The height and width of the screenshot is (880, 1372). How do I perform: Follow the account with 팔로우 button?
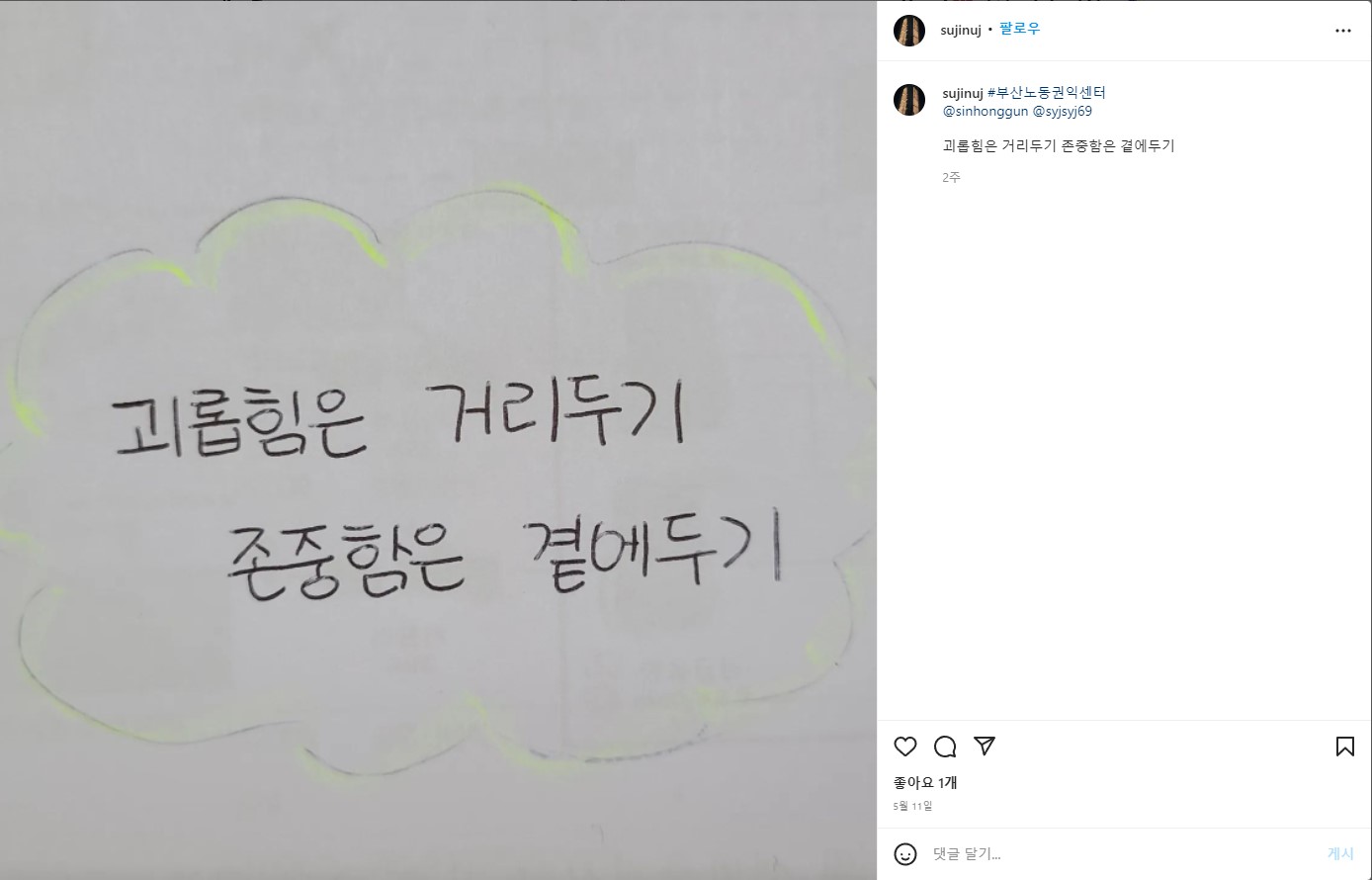click(x=1019, y=30)
